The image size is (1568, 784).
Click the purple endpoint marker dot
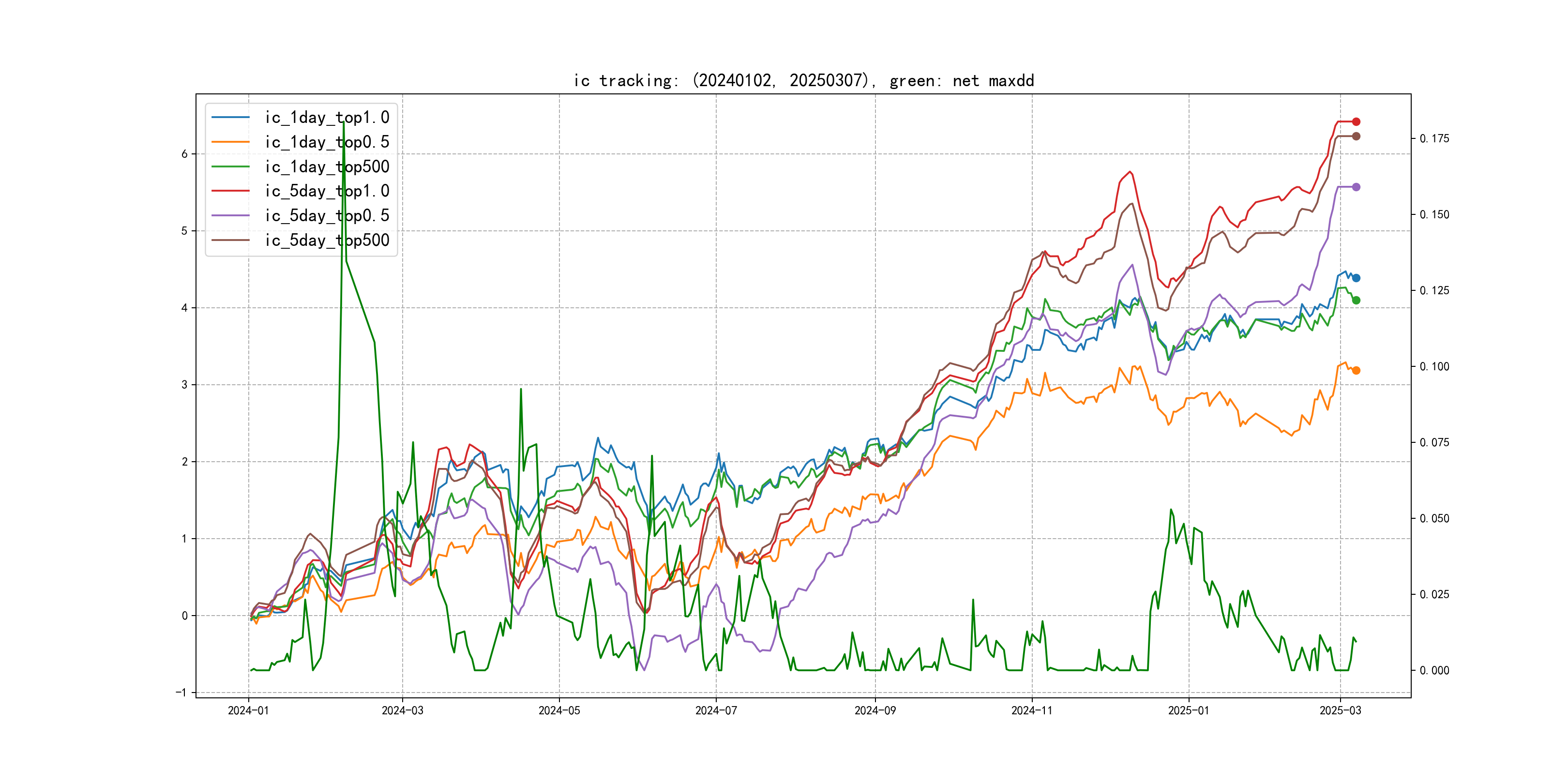click(1356, 187)
